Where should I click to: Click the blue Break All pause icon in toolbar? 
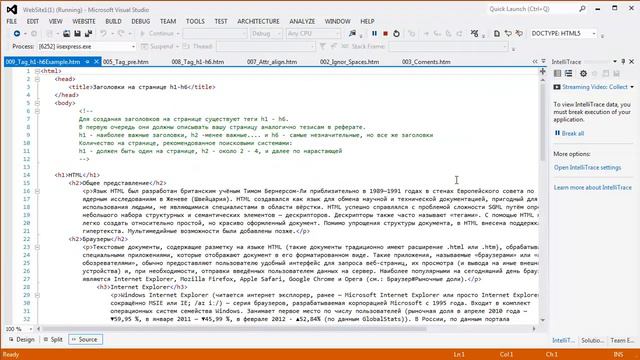374,33
